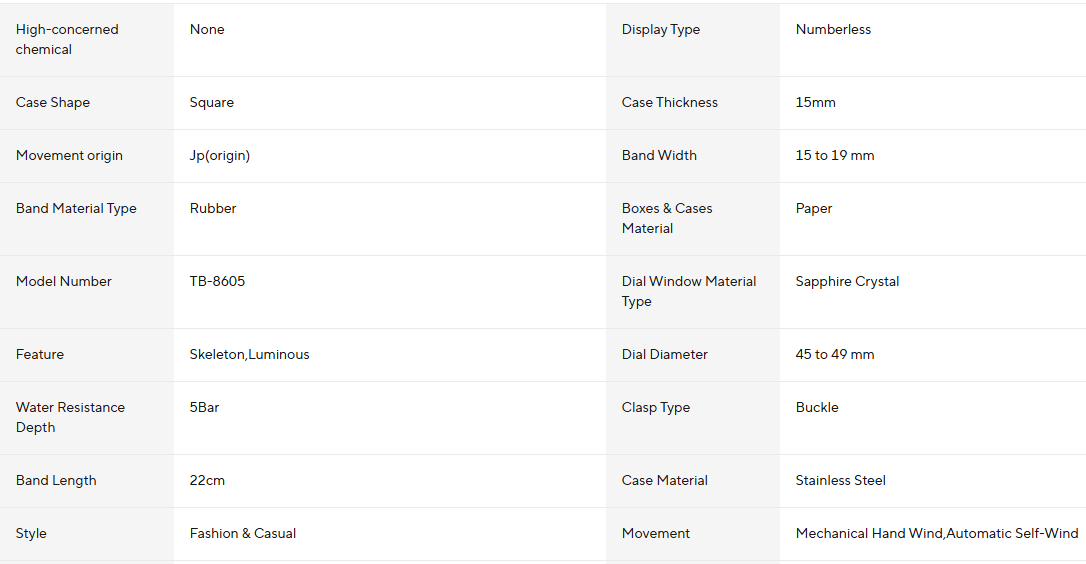Click the 'Band Material Type' label
This screenshot has width=1086, height=564.
point(76,209)
